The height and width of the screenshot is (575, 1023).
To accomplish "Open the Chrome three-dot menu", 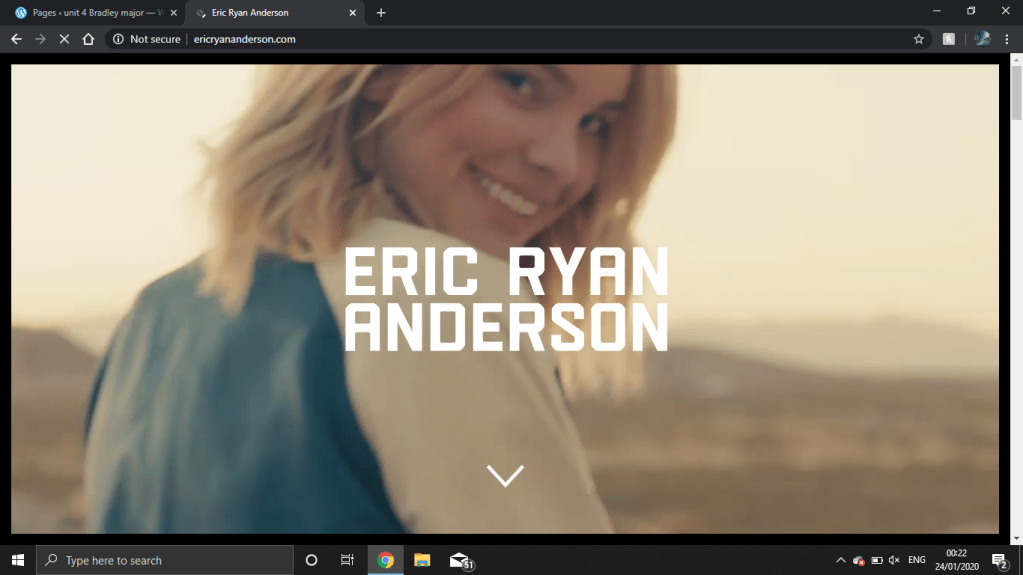I will point(1007,39).
